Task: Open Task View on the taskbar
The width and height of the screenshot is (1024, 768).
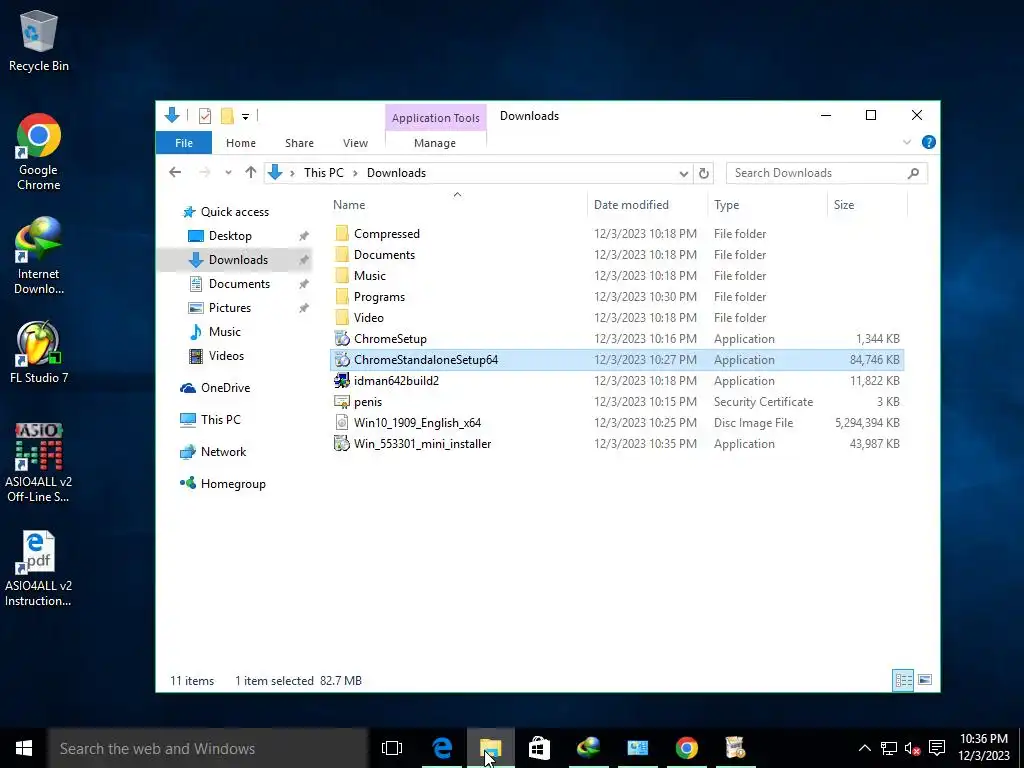Action: click(392, 748)
